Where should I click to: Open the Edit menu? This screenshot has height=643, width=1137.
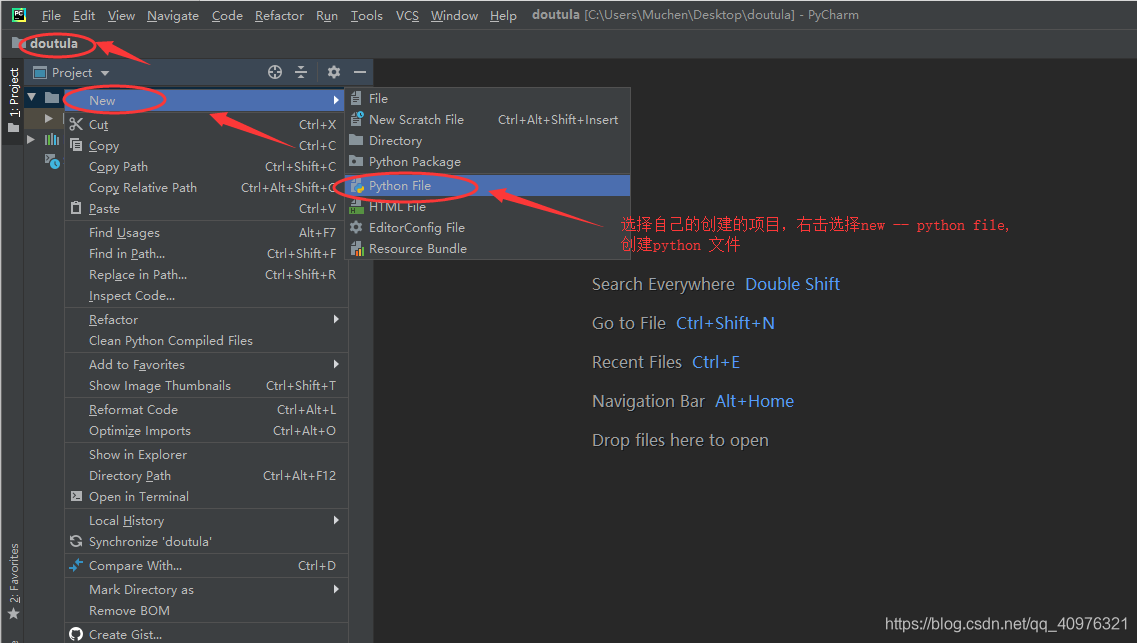83,15
